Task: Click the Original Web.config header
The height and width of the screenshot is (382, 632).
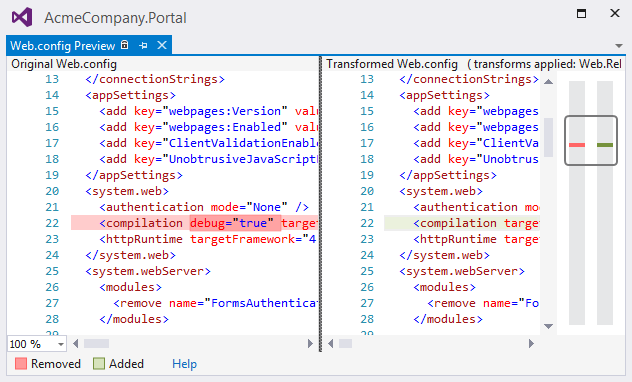Action: (x=64, y=64)
